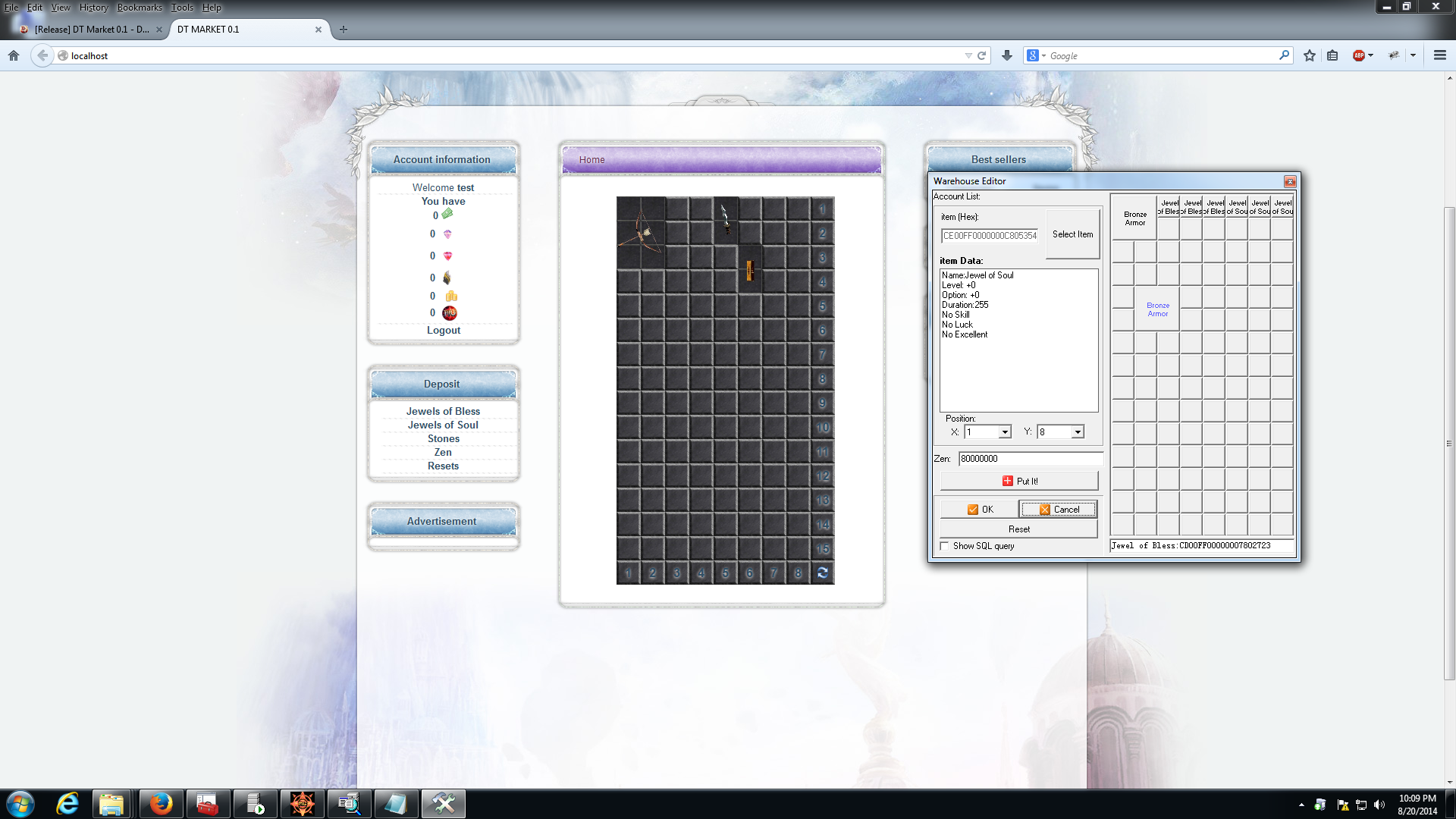The image size is (1456, 819).
Task: Go back with the back arrow
Action: point(42,55)
